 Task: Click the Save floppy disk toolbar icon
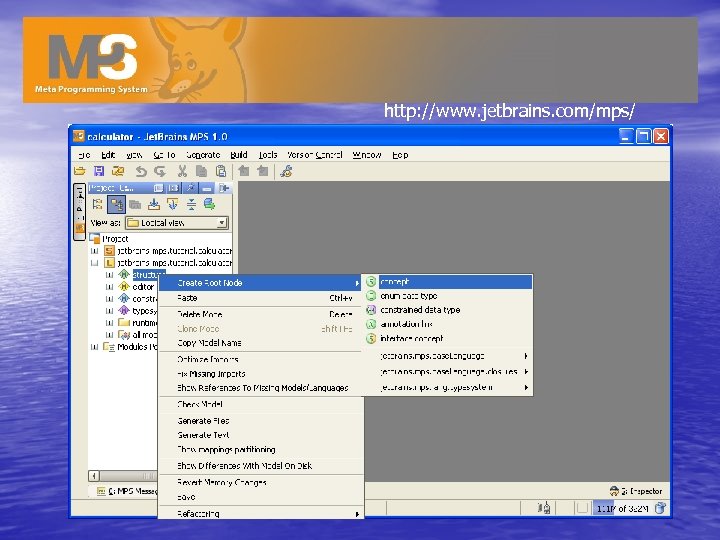click(99, 172)
